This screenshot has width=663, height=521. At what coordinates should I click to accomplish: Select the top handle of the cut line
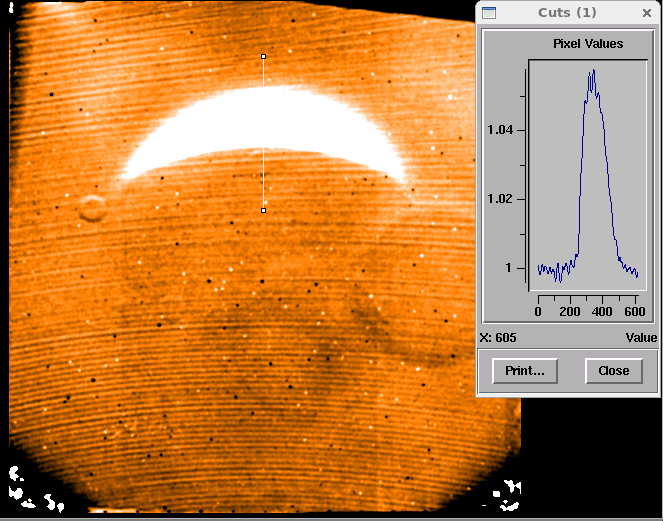264,57
